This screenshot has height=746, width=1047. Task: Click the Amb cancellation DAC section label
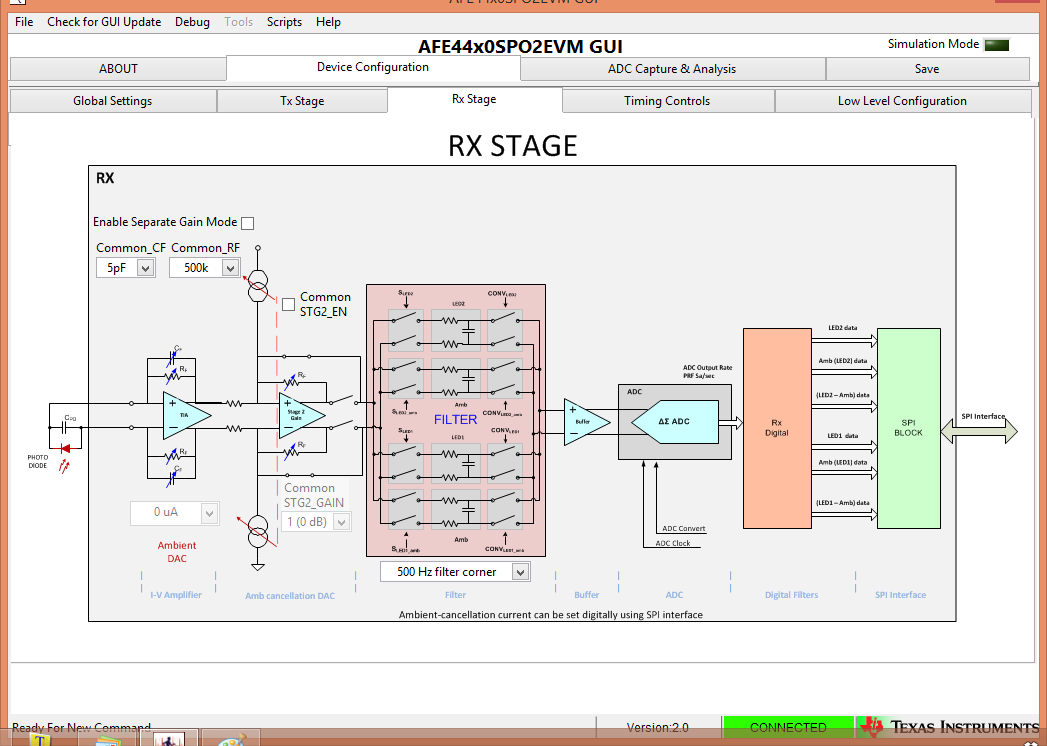click(x=290, y=596)
